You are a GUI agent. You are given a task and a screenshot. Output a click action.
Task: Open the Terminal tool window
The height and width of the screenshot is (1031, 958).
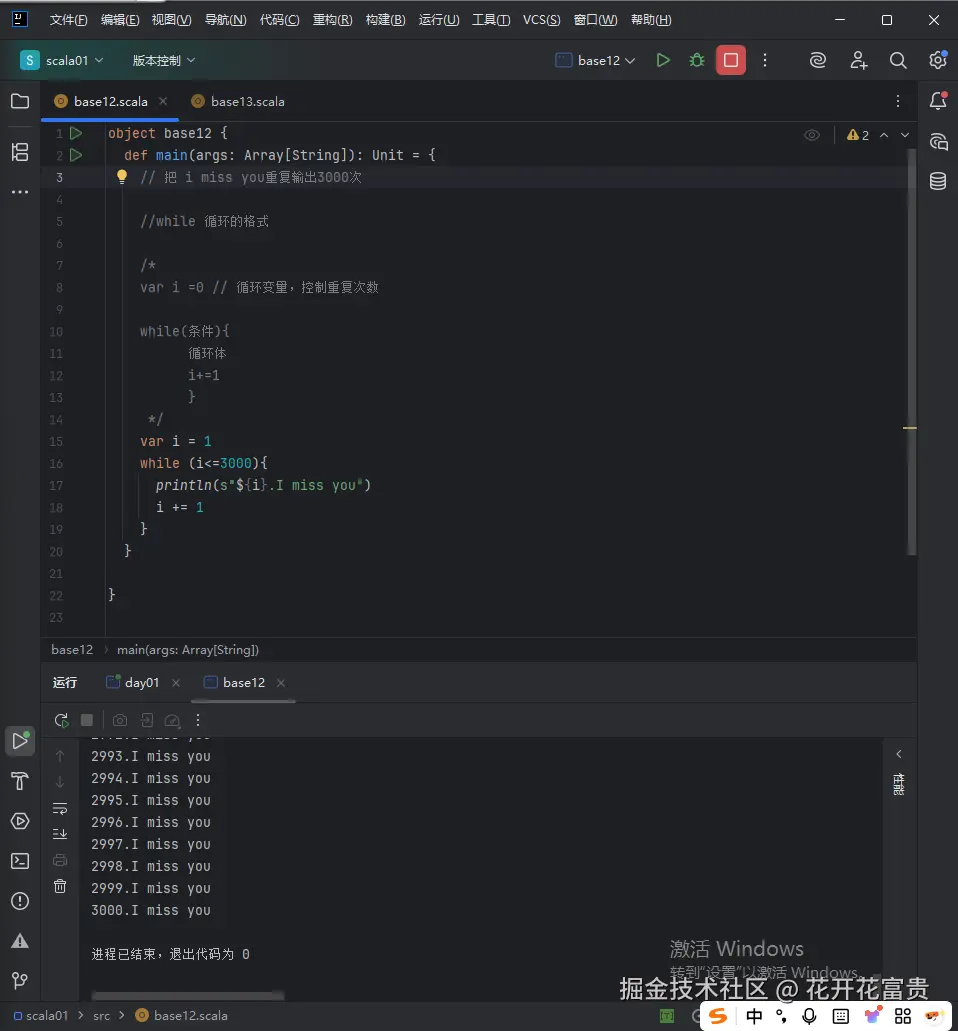pos(20,861)
